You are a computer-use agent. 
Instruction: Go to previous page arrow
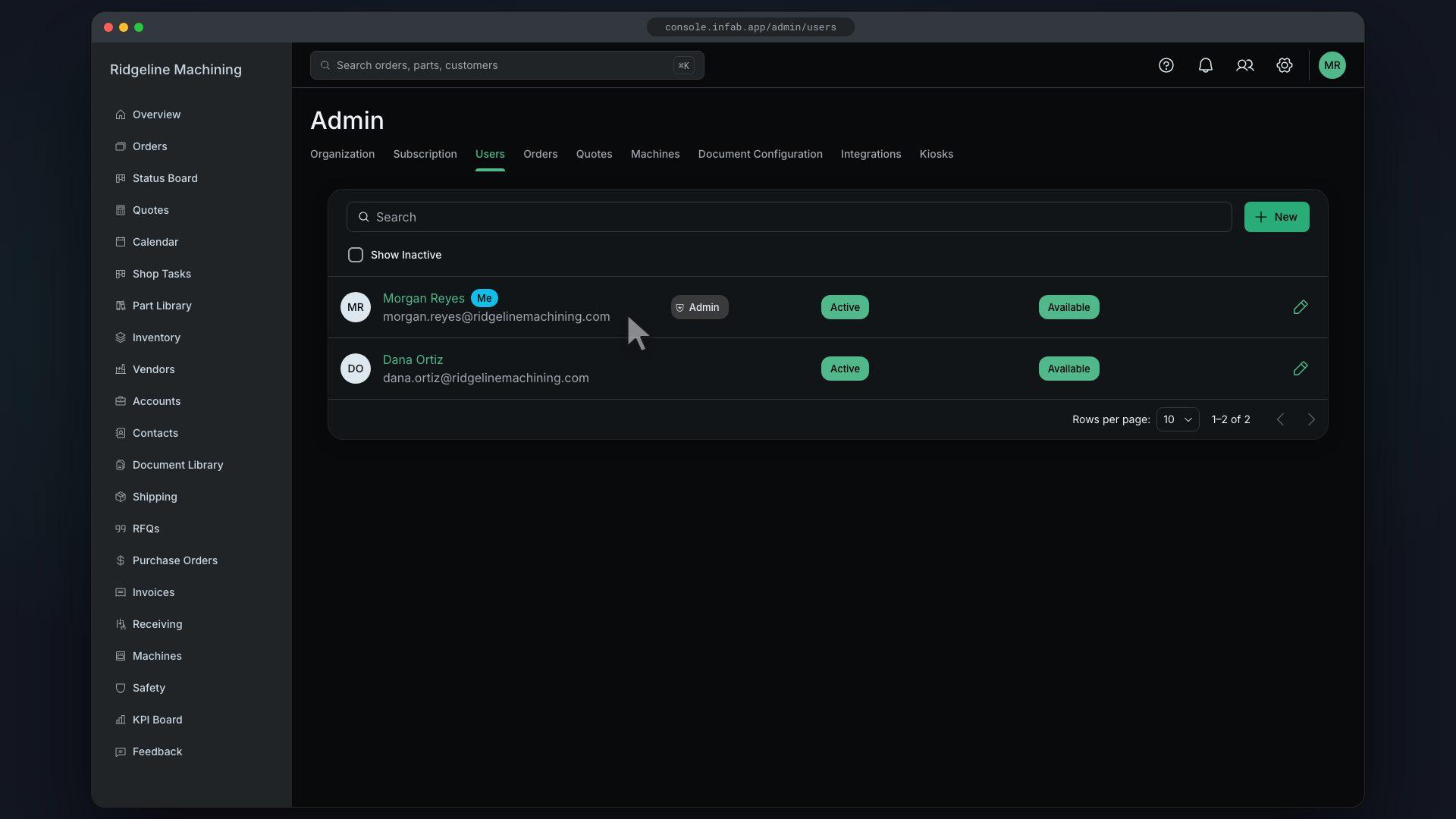pos(1280,419)
